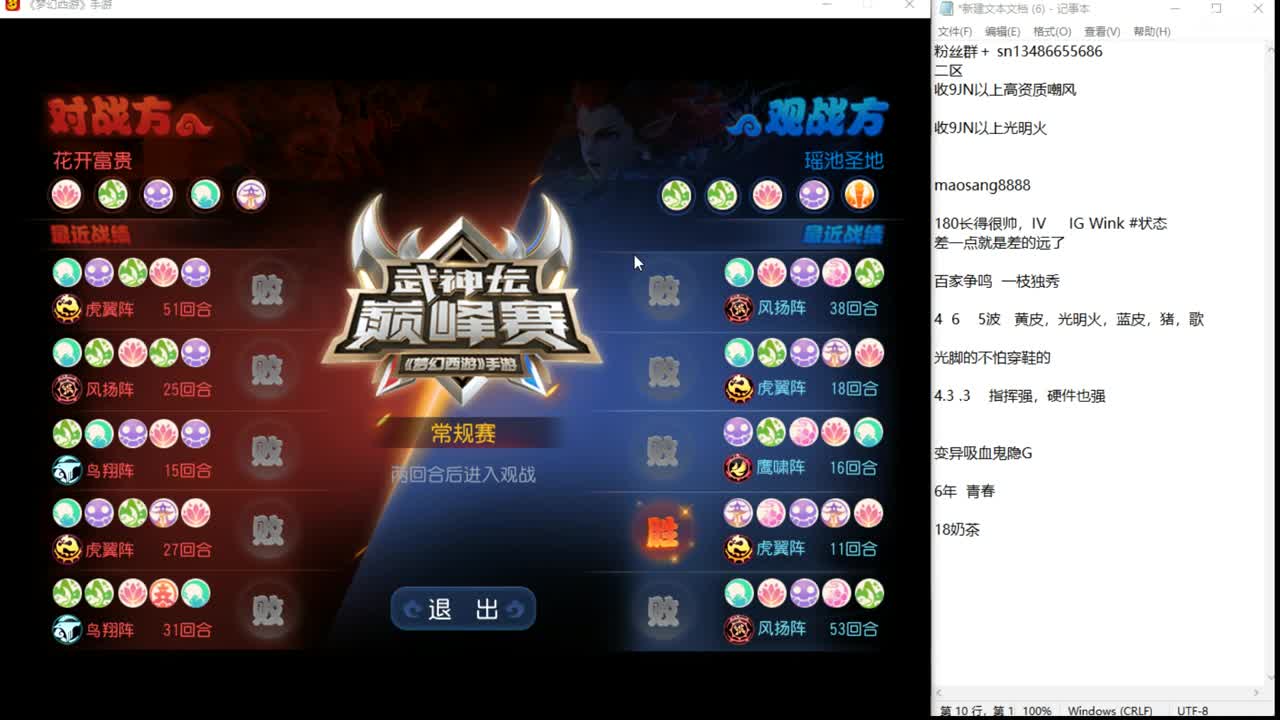Click the line 变异吸血鬼隐G in Notepad
The width and height of the screenshot is (1280, 720).
point(983,453)
